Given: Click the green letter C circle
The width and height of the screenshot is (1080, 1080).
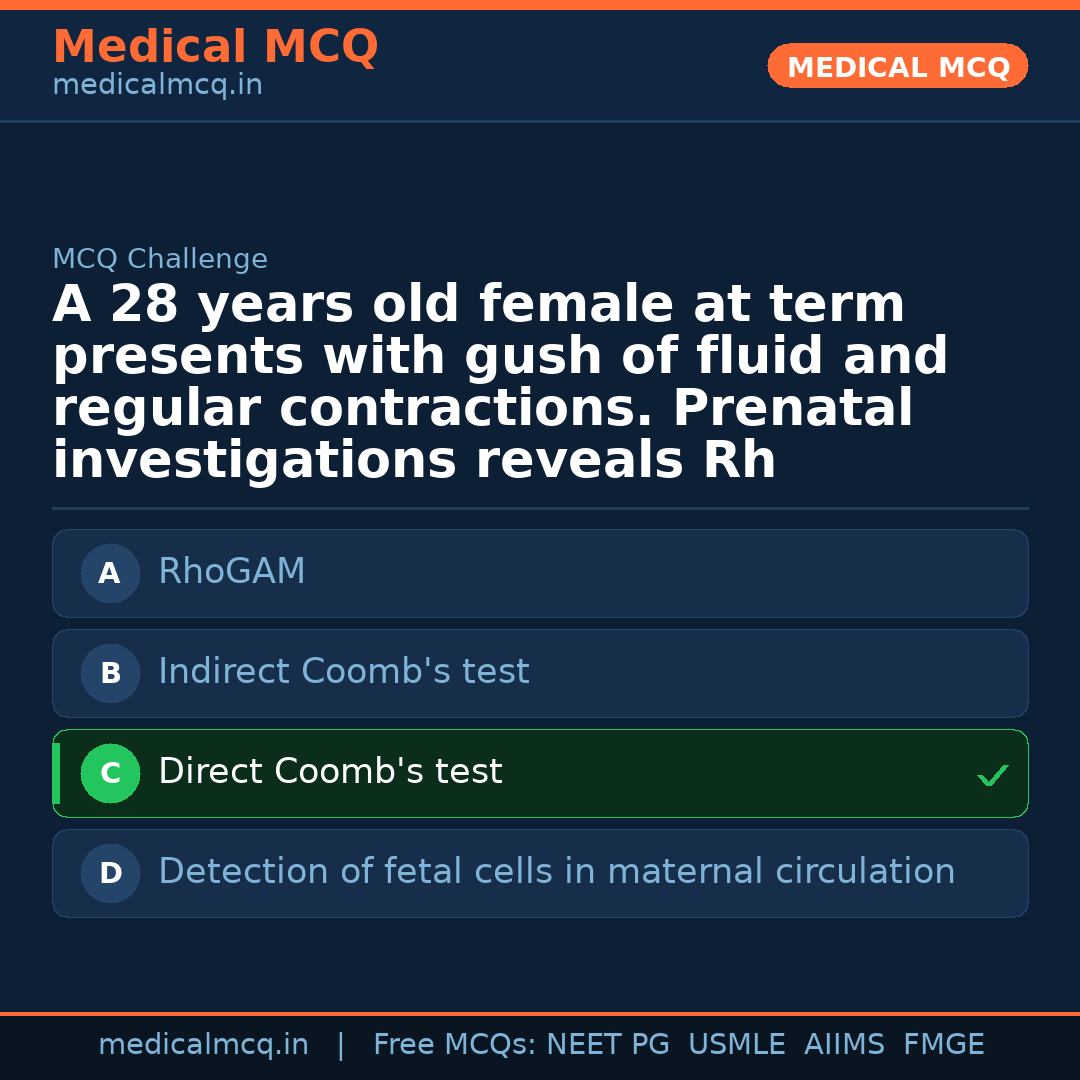Looking at the screenshot, I should [110, 773].
